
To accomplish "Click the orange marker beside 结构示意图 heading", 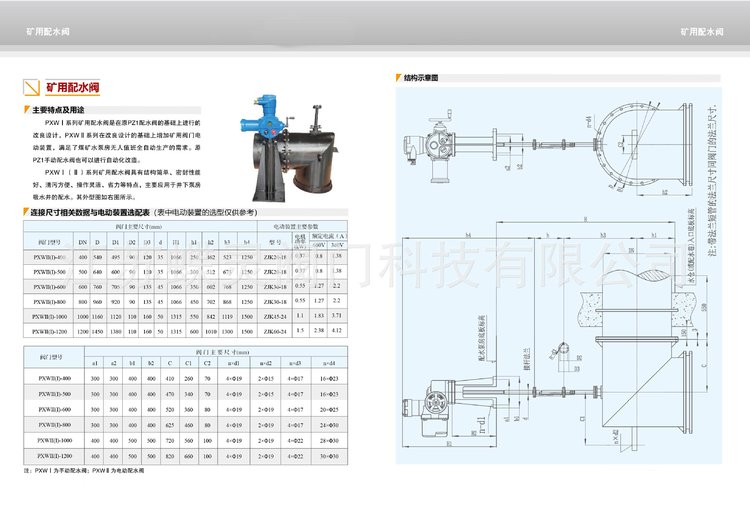I will click(397, 77).
